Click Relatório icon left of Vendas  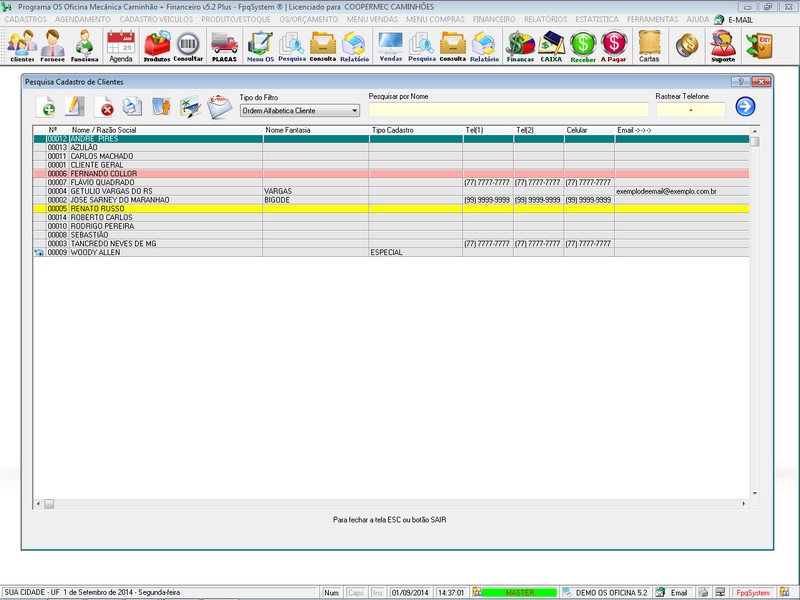355,46
